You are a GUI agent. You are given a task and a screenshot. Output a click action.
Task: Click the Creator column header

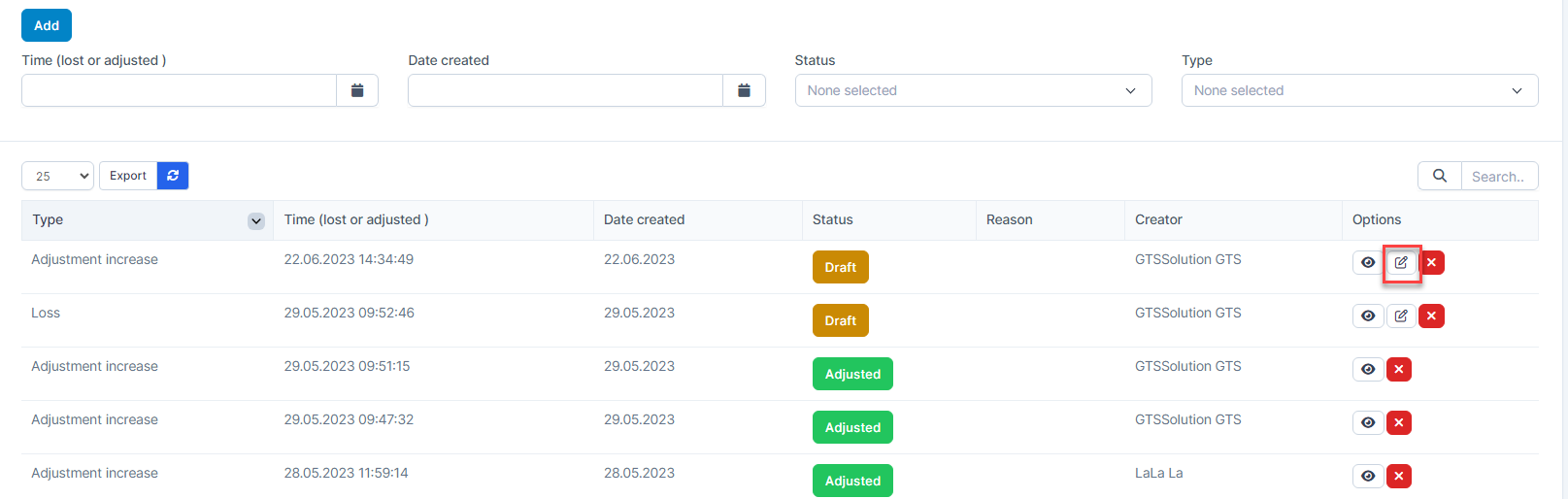click(x=1233, y=220)
